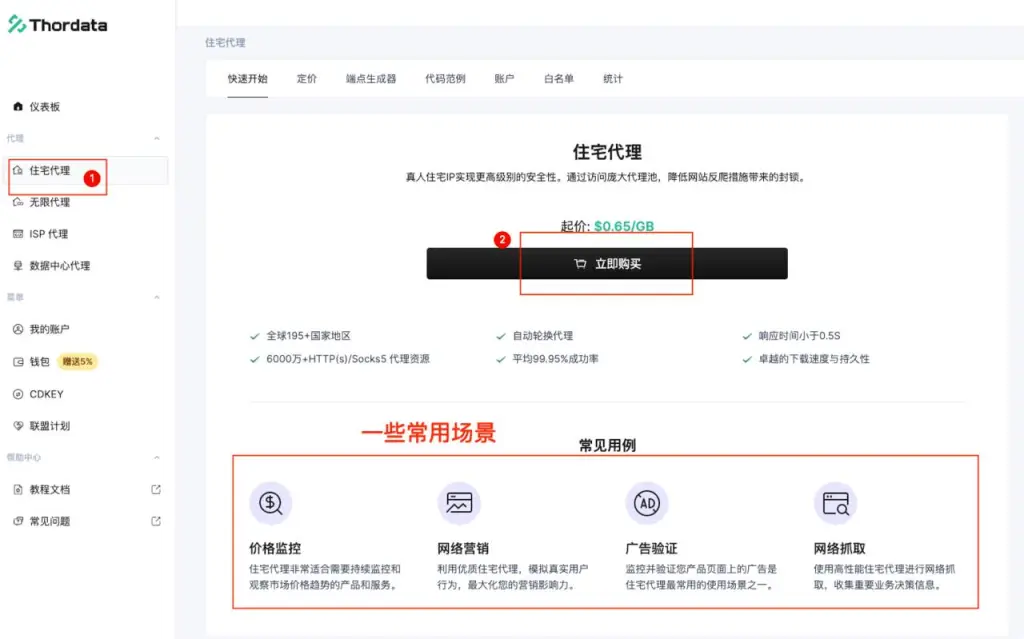
Task: Switch to the 快速开始 tab
Action: [x=248, y=79]
